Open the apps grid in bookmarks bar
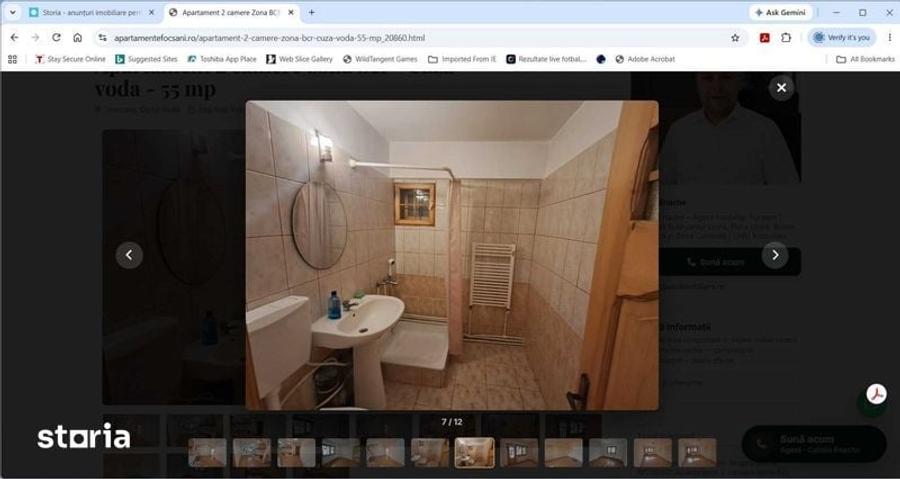 click(12, 59)
